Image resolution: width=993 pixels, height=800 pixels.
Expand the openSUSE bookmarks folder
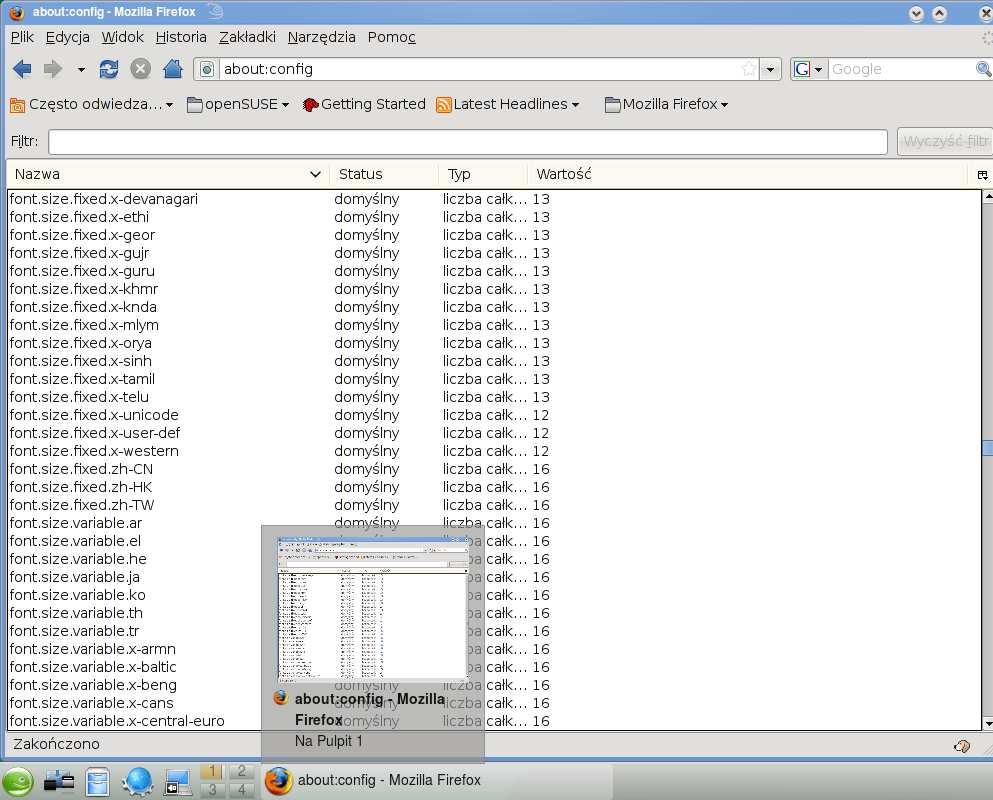click(238, 105)
